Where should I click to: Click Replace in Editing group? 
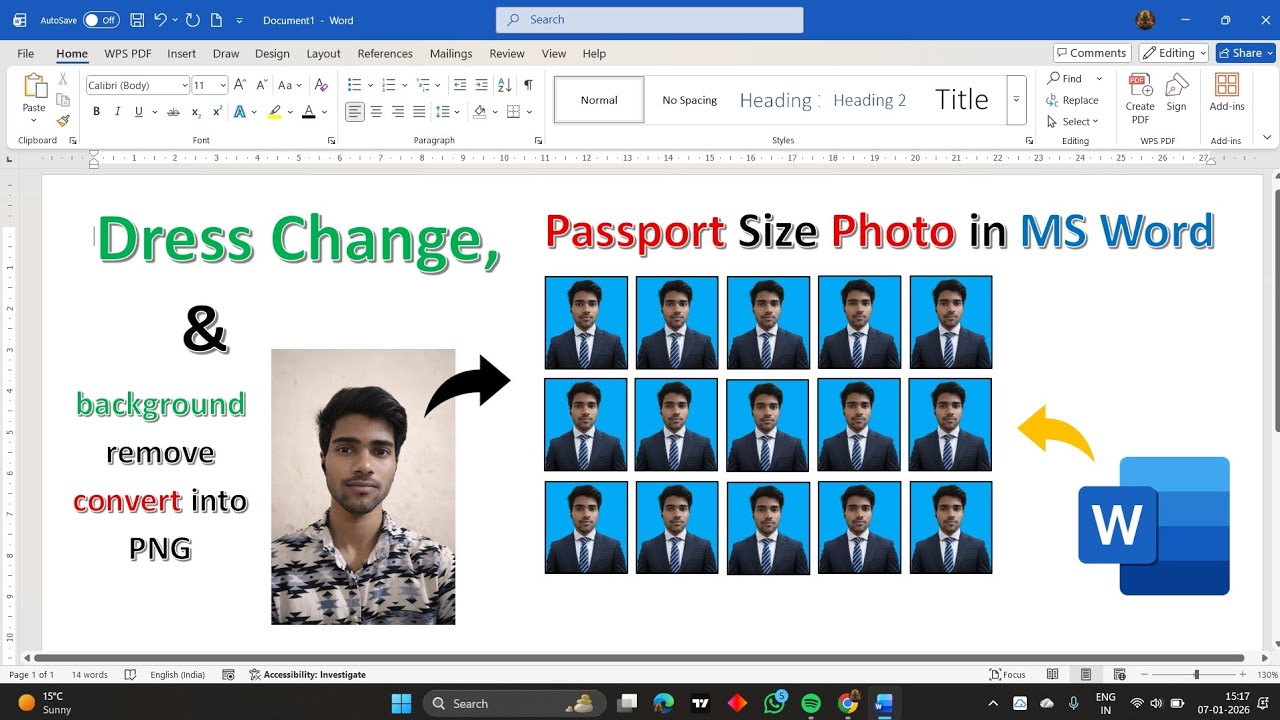1072,100
